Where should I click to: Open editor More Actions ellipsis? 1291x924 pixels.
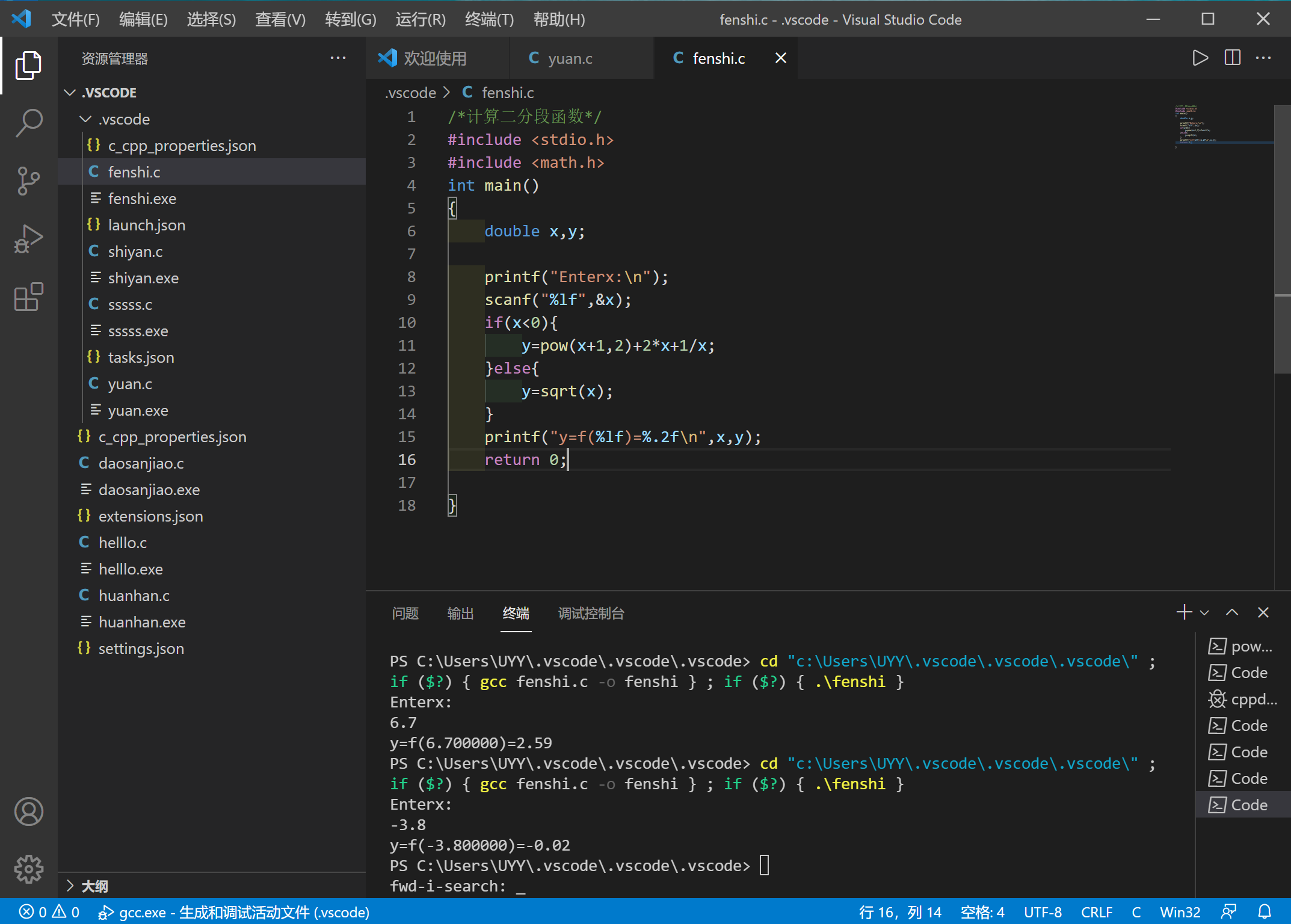coord(1263,58)
